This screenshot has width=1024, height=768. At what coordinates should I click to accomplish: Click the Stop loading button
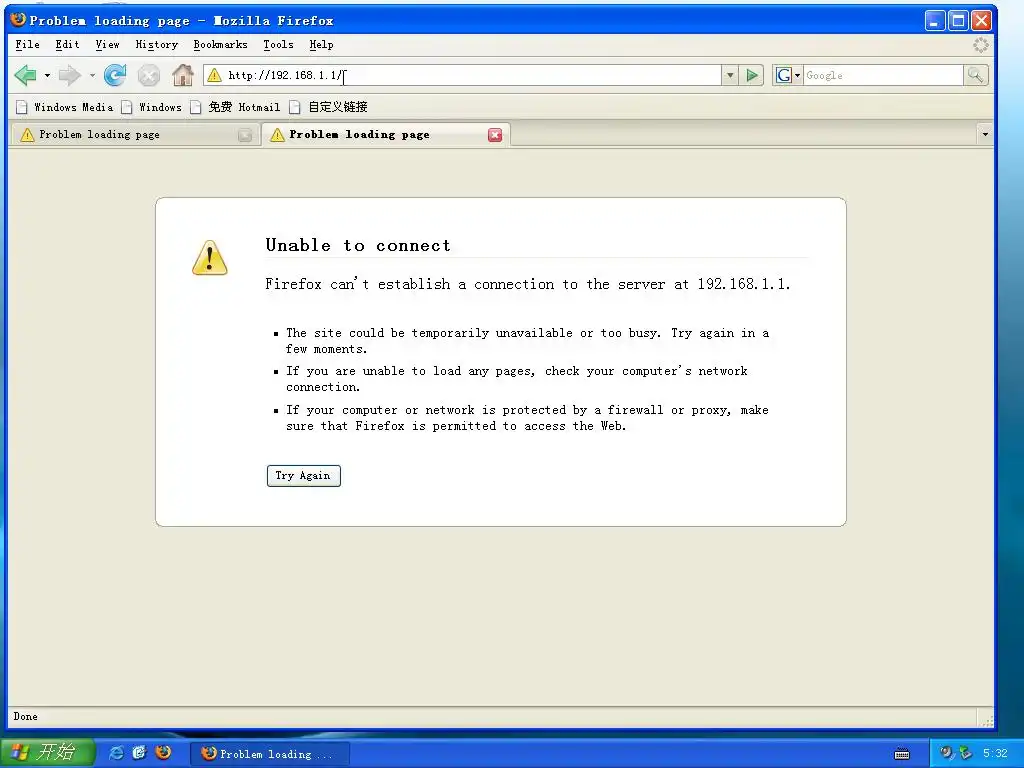click(x=149, y=76)
